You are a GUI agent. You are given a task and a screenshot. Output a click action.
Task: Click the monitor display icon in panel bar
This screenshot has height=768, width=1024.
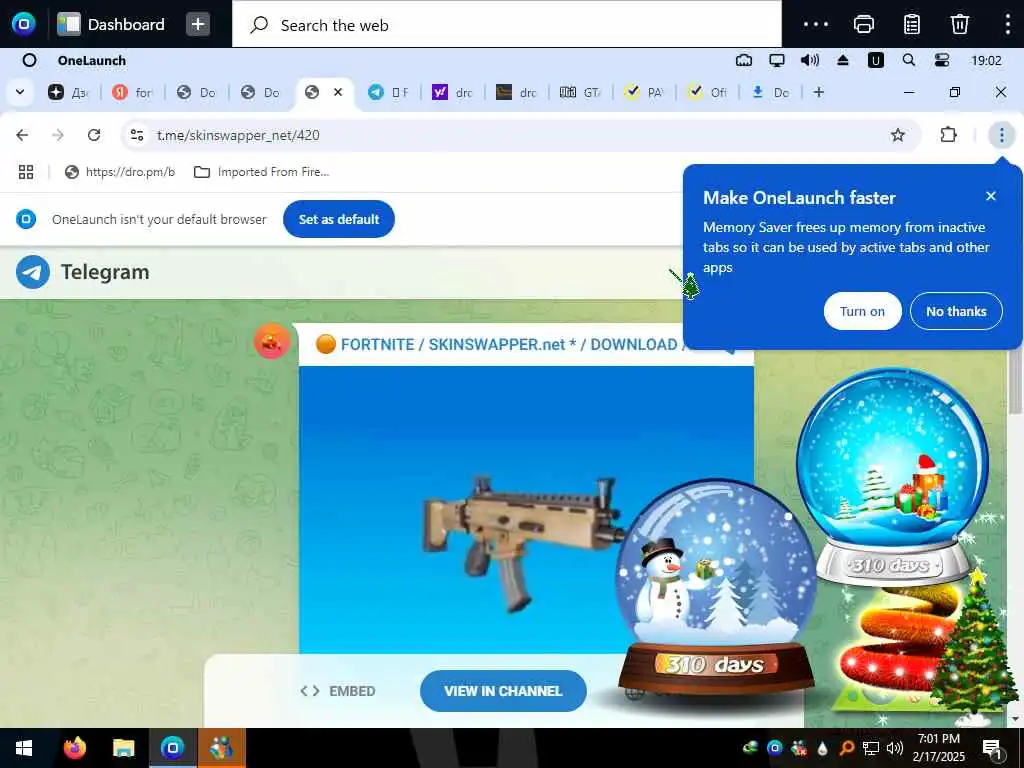pos(776,61)
